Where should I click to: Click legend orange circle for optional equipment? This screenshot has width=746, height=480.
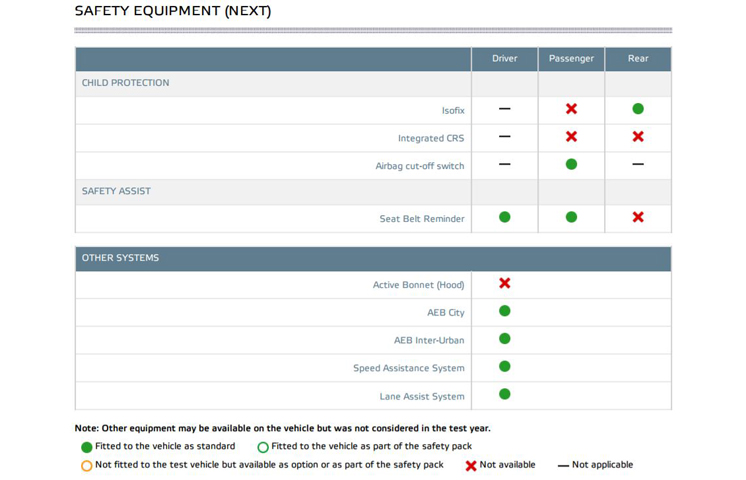pyautogui.click(x=87, y=465)
